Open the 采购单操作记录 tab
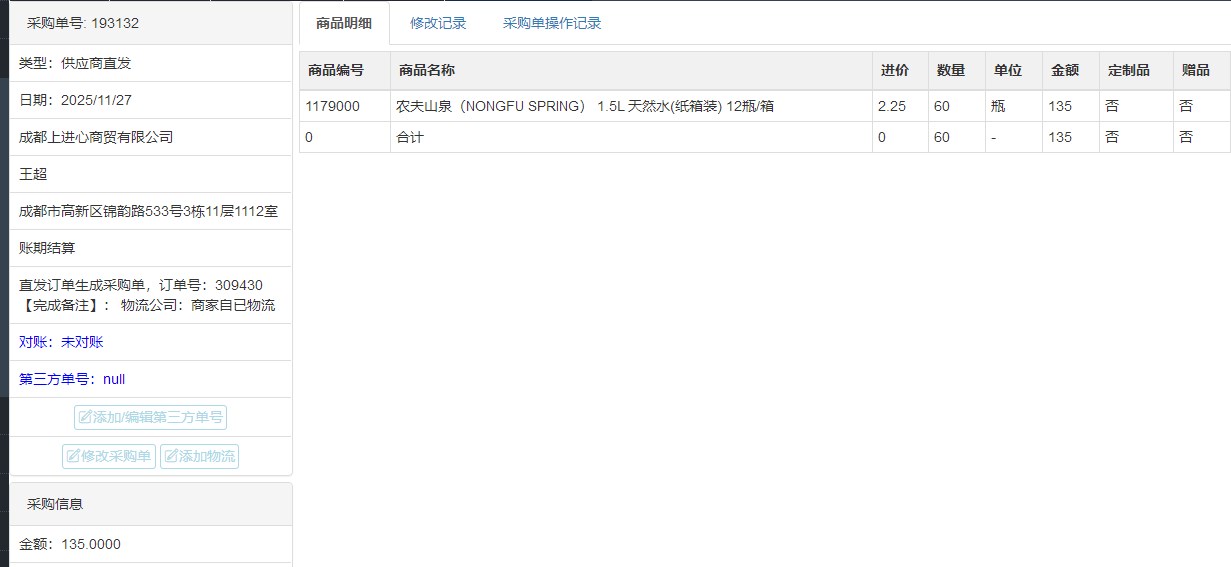The image size is (1231, 567). [x=552, y=23]
